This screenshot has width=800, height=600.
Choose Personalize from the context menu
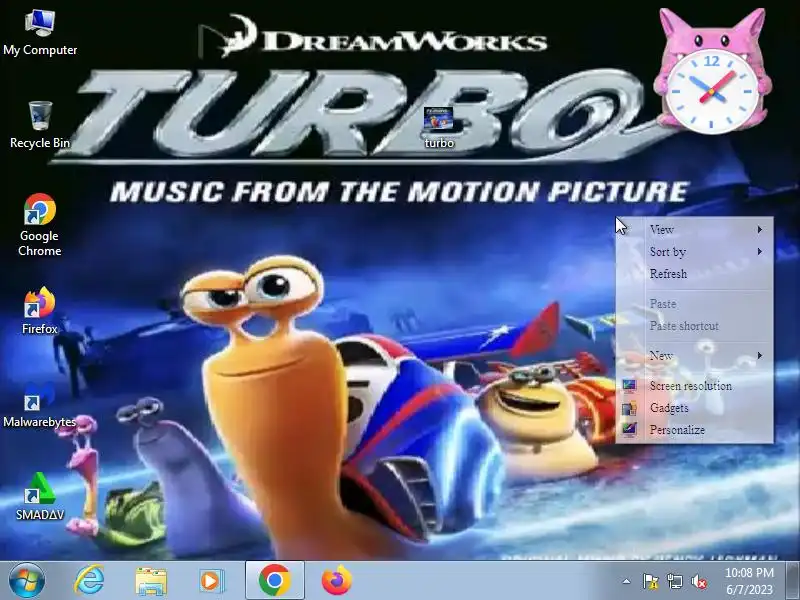click(694, 430)
